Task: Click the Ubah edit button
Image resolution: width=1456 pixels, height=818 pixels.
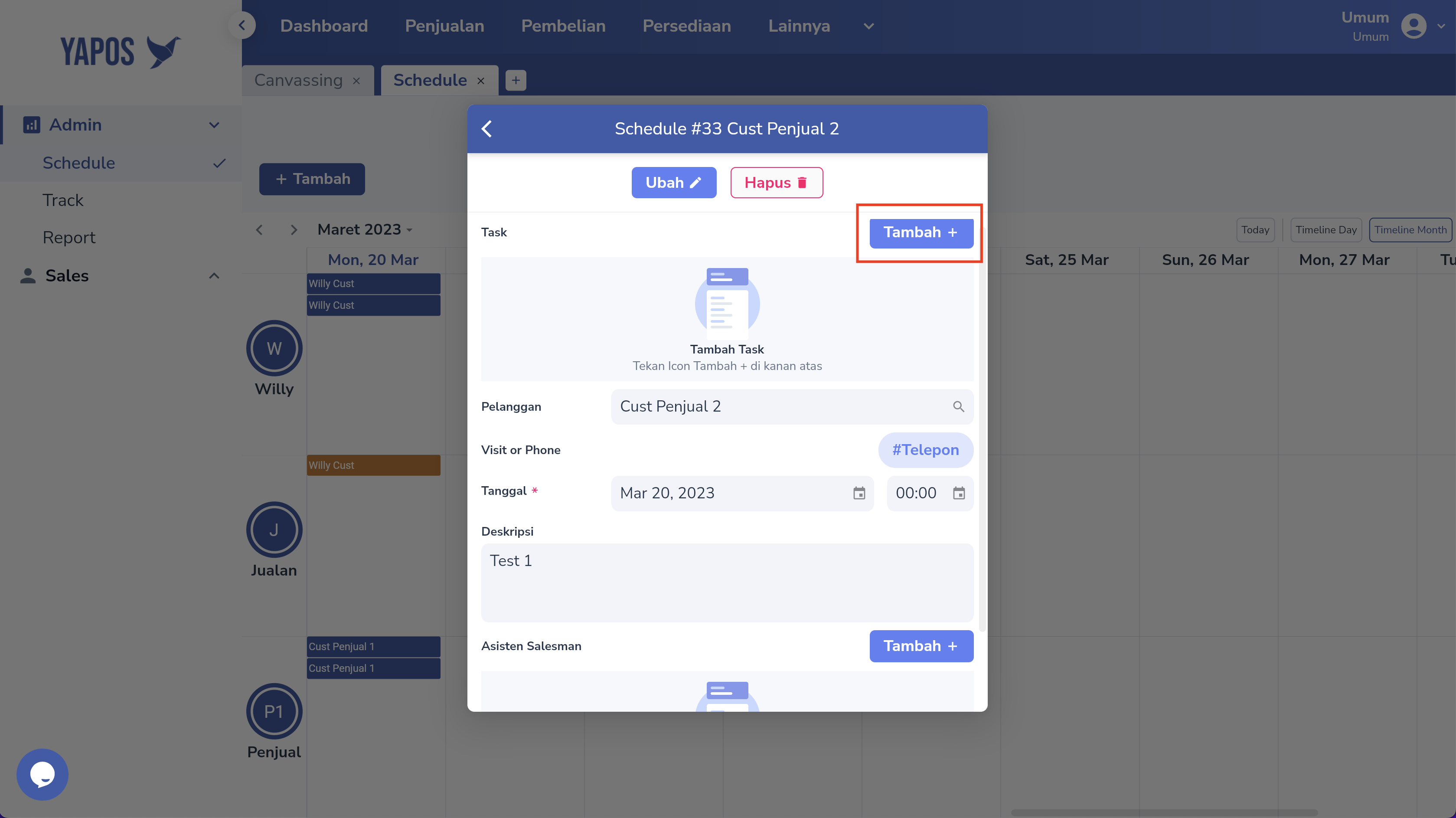Action: click(x=674, y=183)
